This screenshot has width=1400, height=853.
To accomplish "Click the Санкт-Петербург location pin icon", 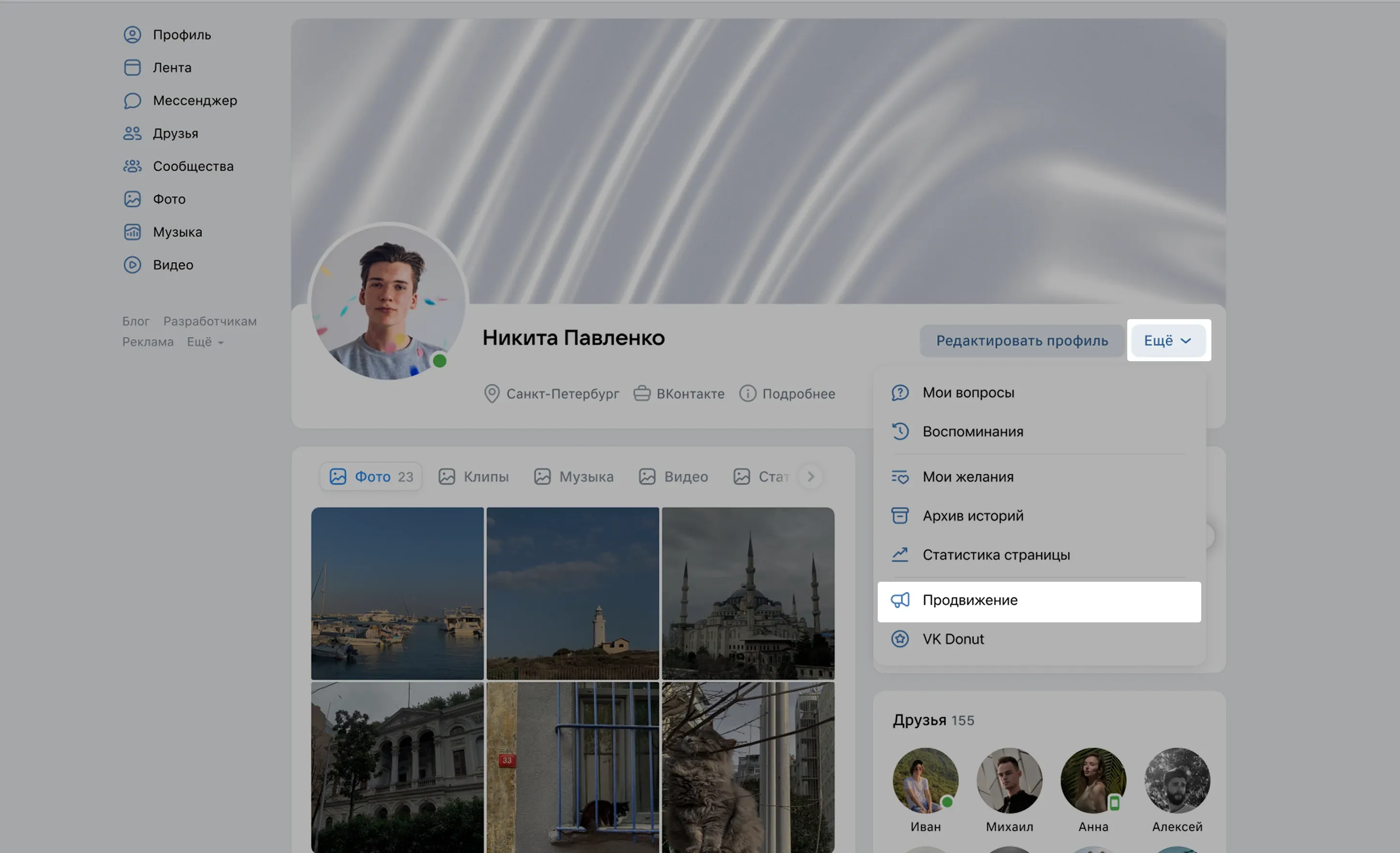I will coord(491,394).
